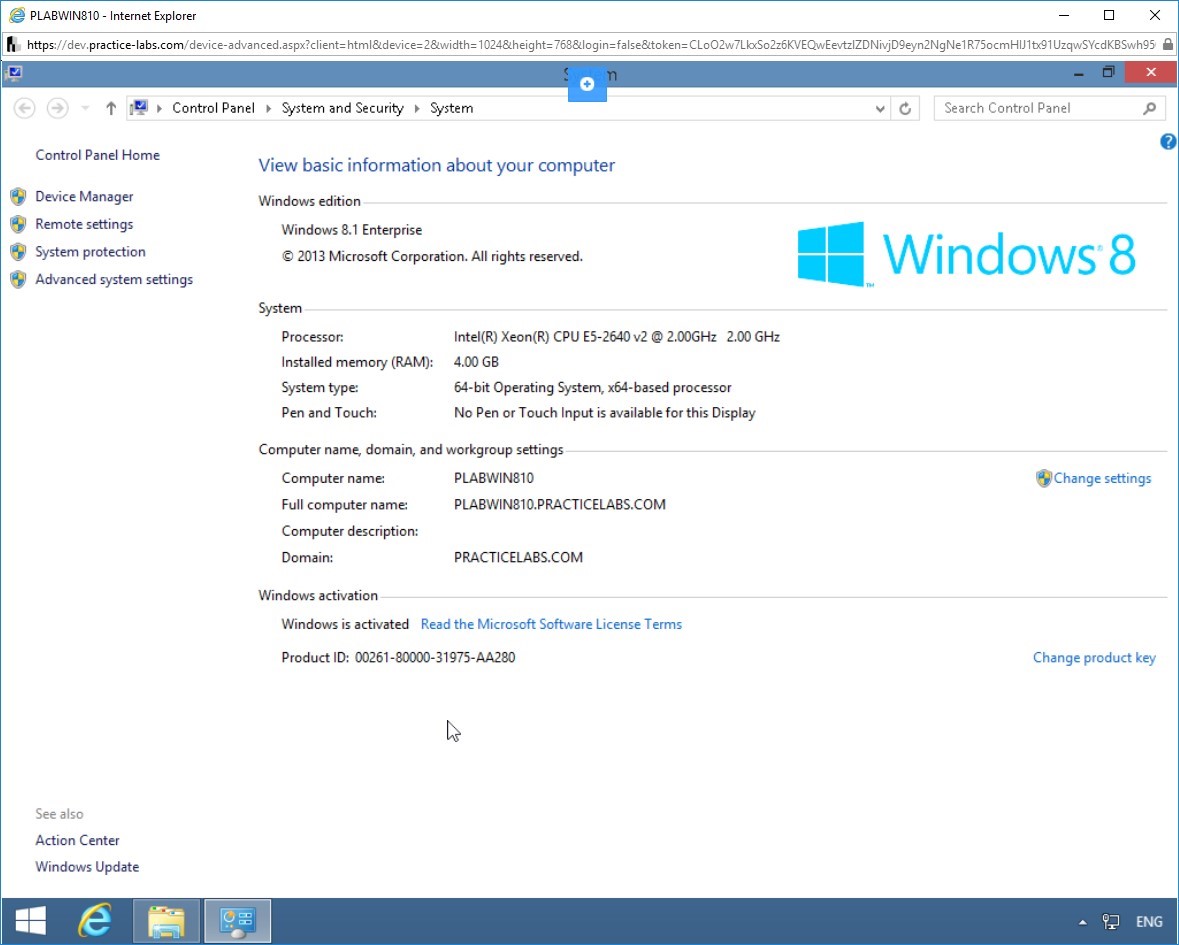Open Action Center under See also
The width and height of the screenshot is (1179, 945).
coord(77,841)
